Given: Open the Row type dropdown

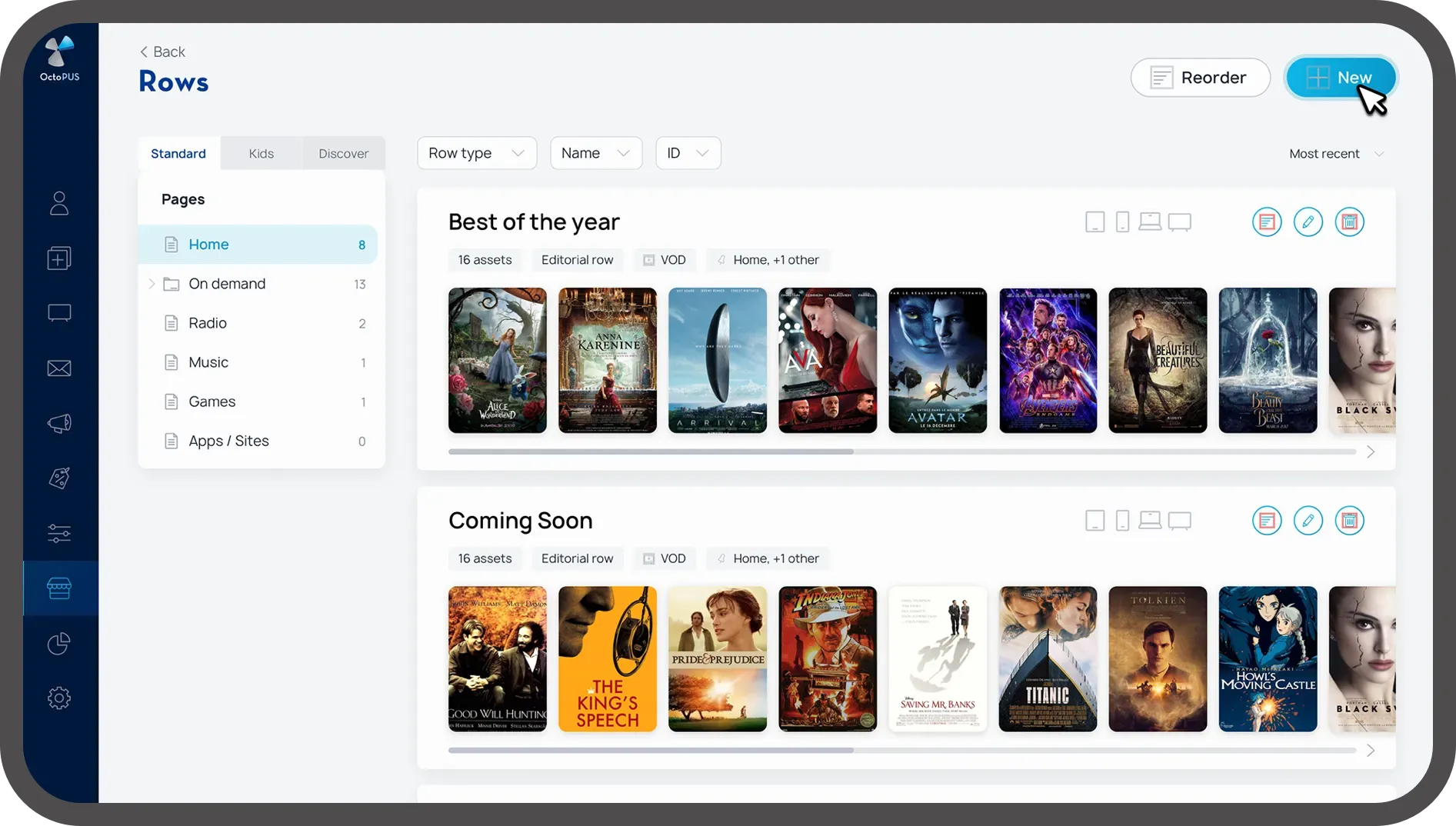Looking at the screenshot, I should (x=477, y=153).
